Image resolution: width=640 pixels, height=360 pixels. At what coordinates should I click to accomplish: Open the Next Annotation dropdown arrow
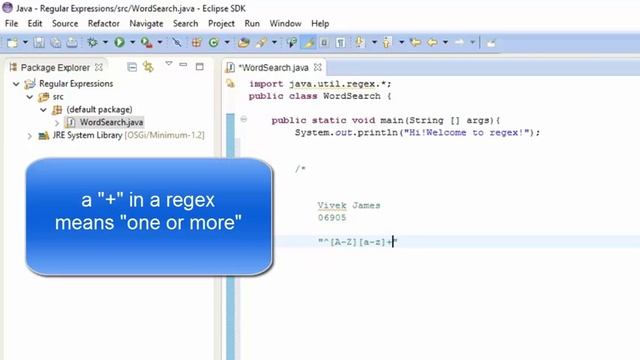point(374,42)
